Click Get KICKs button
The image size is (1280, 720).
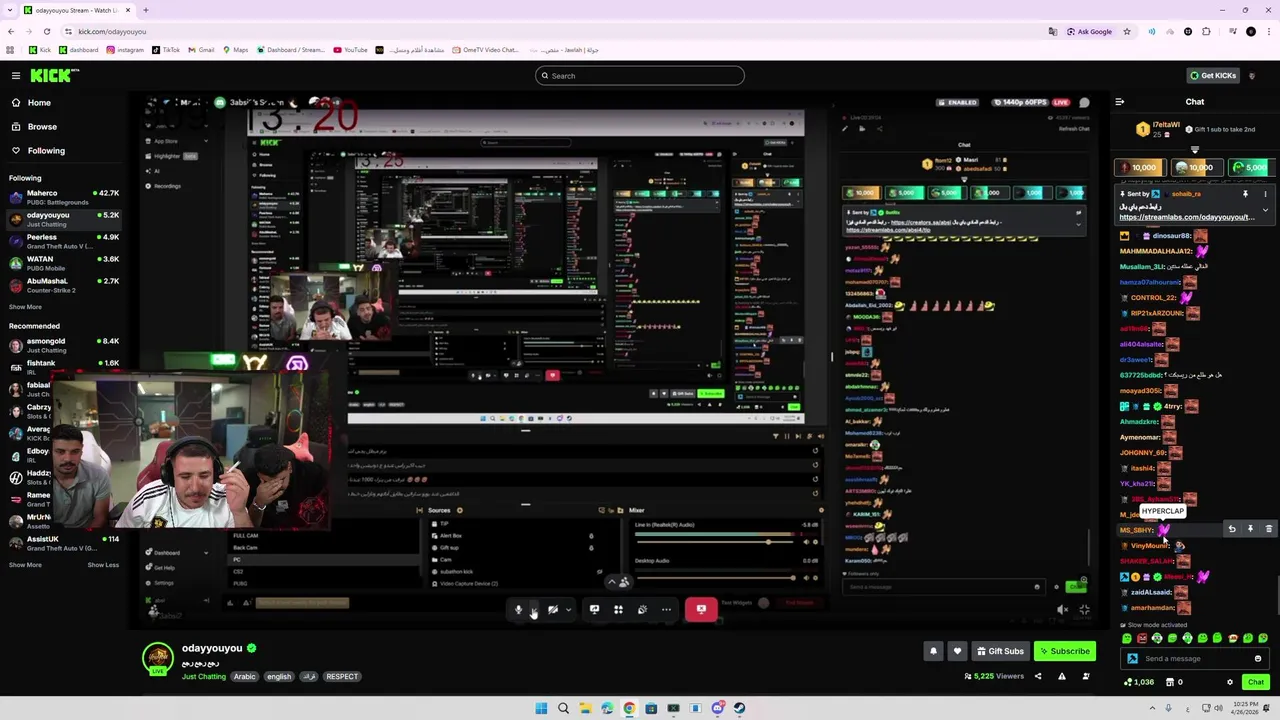[x=1213, y=76]
